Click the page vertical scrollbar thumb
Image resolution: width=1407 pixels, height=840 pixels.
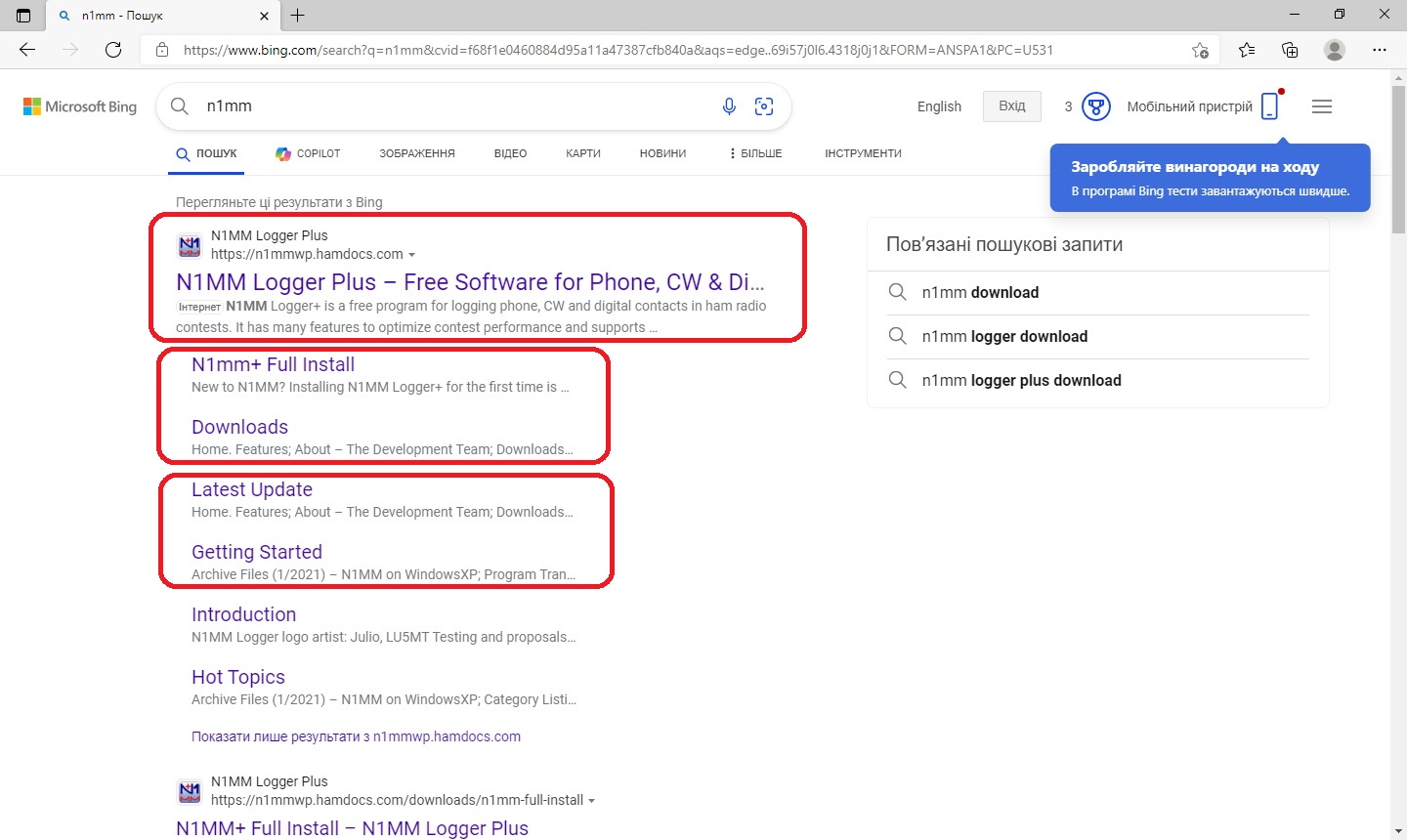click(x=1398, y=161)
